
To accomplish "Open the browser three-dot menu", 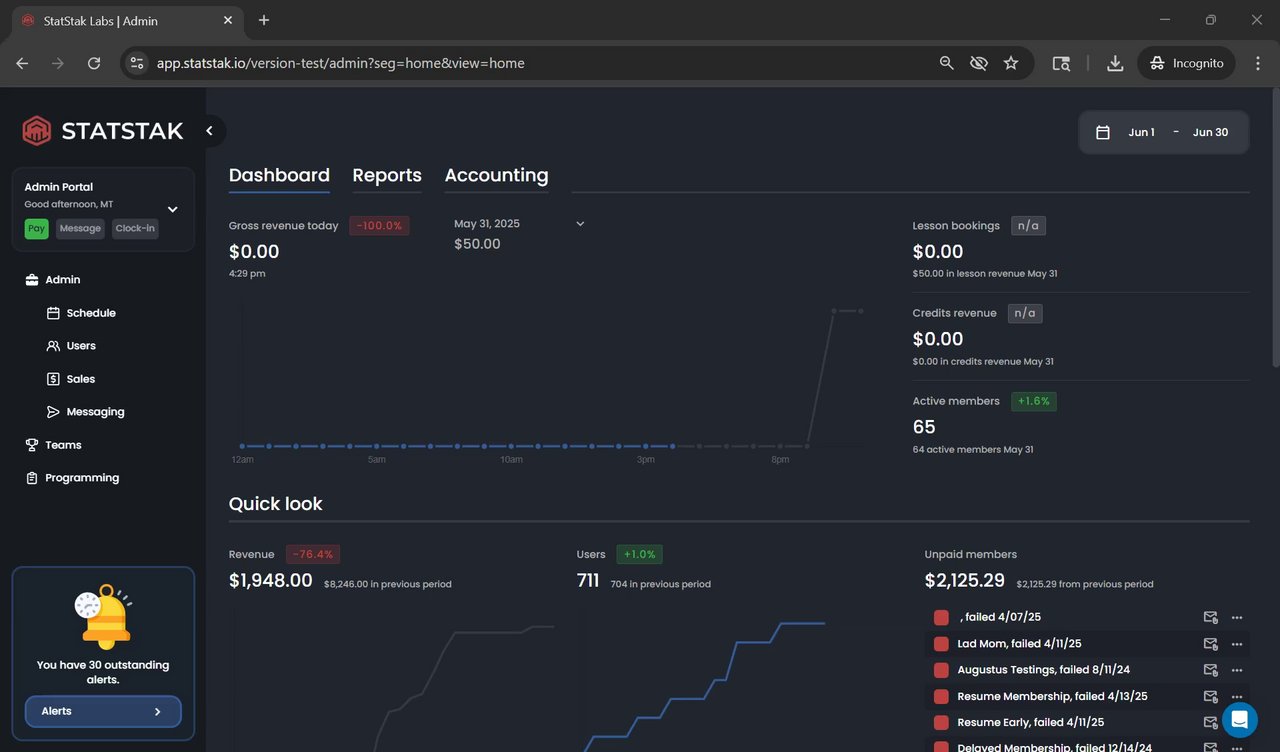I will tap(1257, 63).
